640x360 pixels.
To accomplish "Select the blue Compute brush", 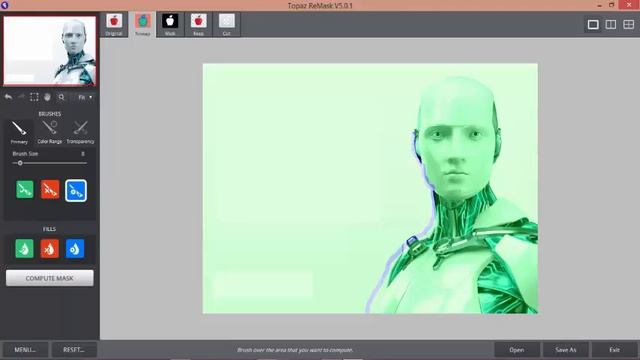I will (76, 190).
